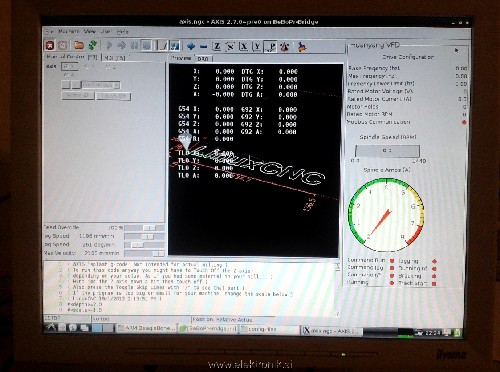Open the Machine menu
Image resolution: width=500 pixels, height=372 pixels.
69,31
